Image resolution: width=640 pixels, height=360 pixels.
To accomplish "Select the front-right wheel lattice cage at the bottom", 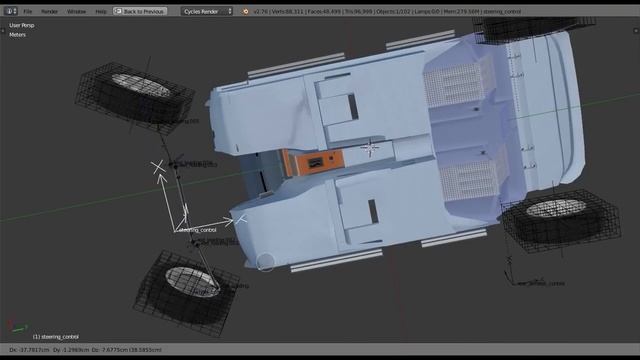I will coord(186,294).
